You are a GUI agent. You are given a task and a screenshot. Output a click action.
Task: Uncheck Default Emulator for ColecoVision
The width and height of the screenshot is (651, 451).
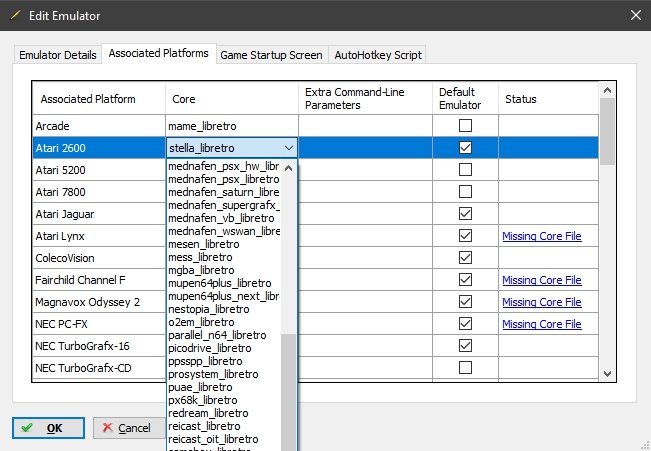click(465, 257)
